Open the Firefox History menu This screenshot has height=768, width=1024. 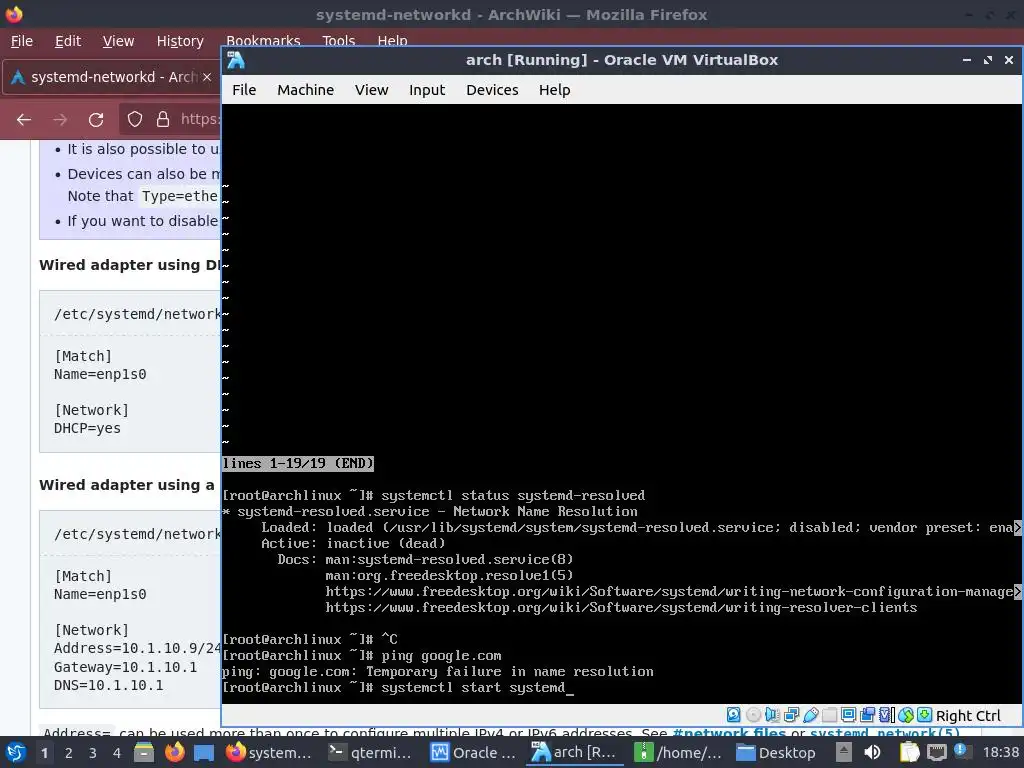pos(180,41)
